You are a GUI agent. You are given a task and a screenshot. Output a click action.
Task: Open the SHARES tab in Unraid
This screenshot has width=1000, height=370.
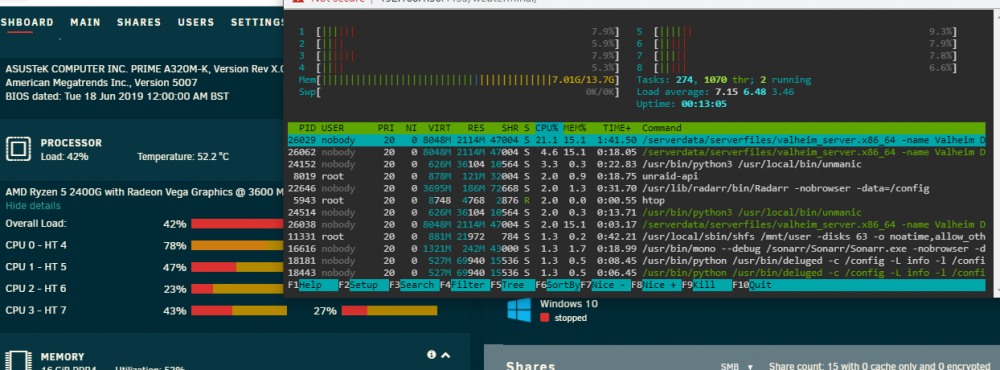click(139, 22)
